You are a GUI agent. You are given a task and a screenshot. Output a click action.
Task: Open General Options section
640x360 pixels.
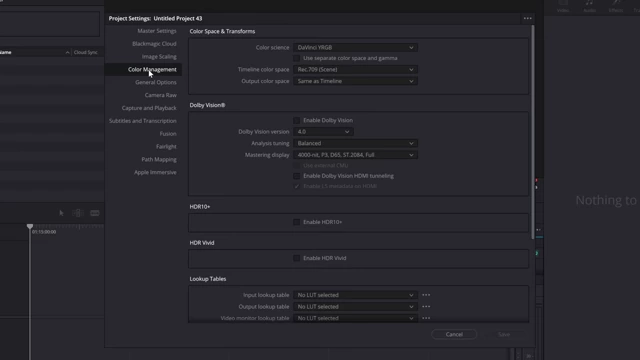[x=156, y=82]
